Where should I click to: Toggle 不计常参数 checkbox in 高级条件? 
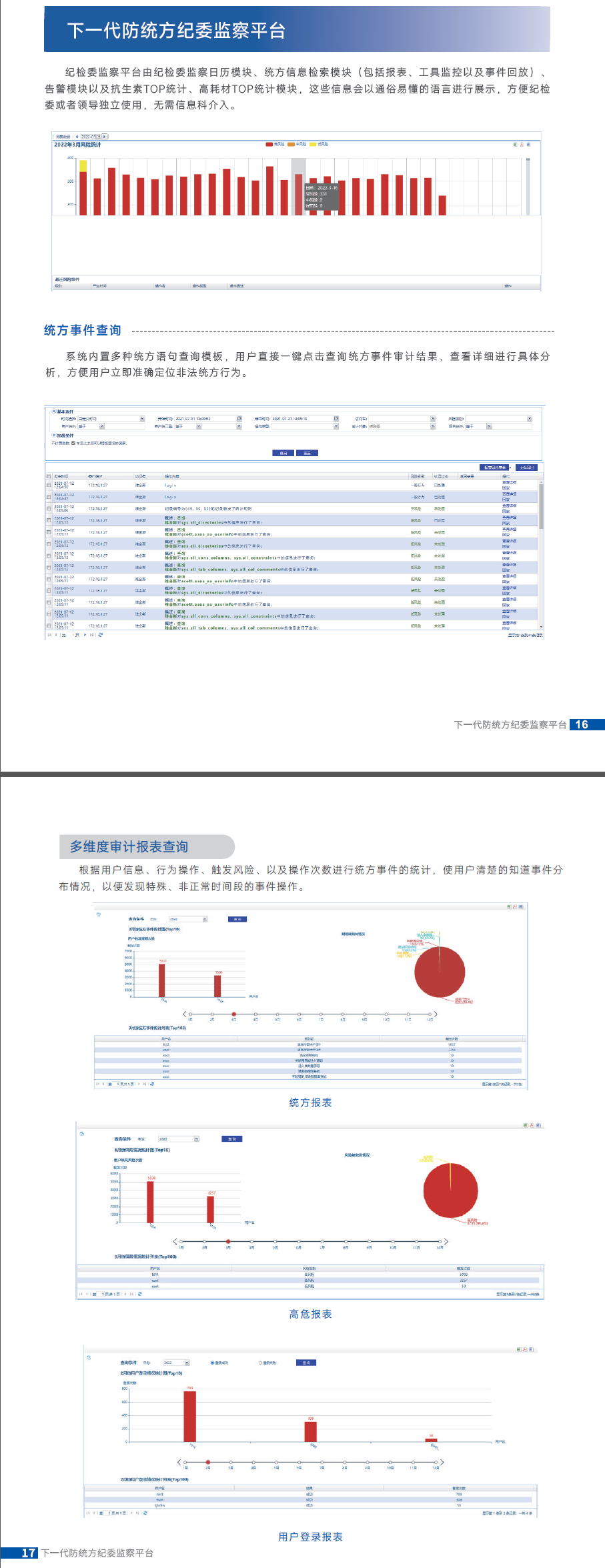[73, 443]
